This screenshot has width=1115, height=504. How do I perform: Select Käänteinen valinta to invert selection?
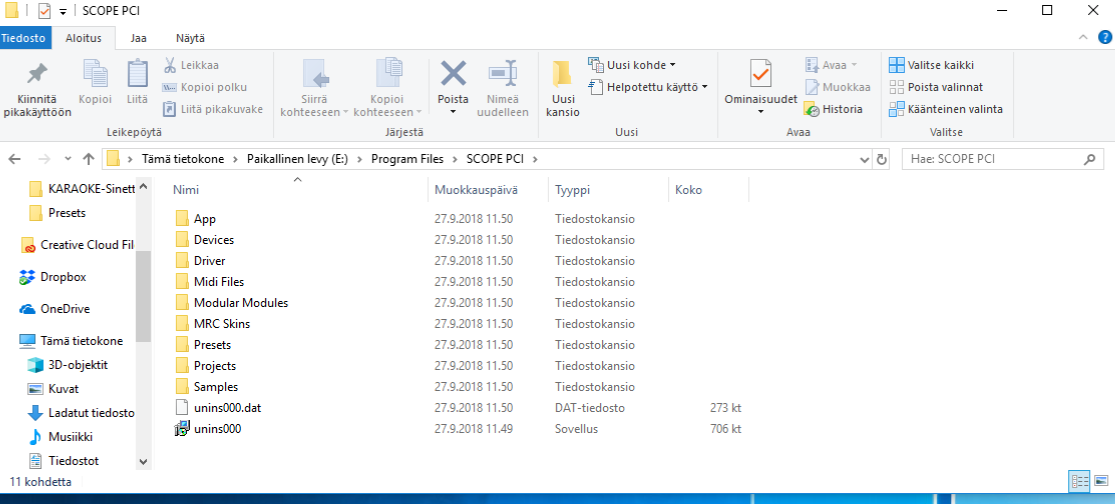[946, 109]
